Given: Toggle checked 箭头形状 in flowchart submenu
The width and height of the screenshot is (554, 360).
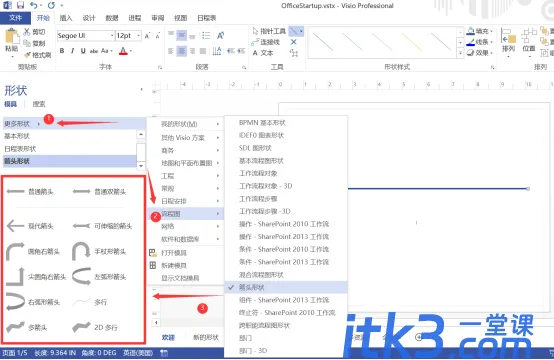Looking at the screenshot, I should [286, 287].
